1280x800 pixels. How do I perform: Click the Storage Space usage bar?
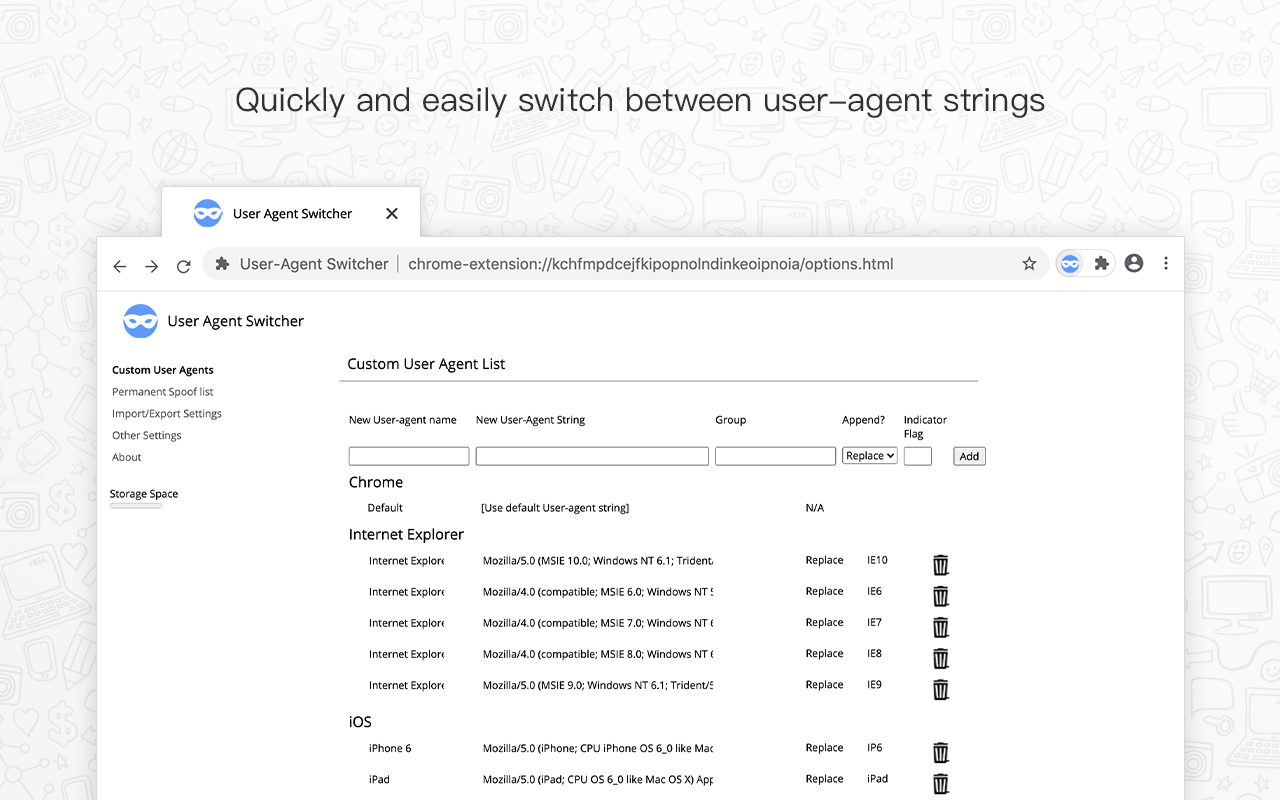tap(137, 505)
